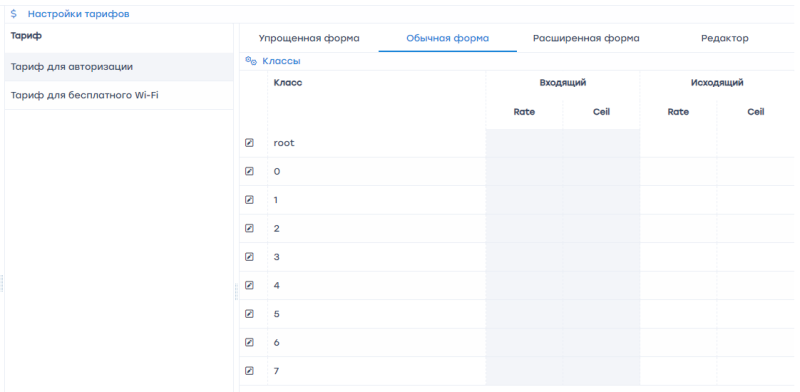Screen dimensions: 800x392
Task: Open the Расширенная форма tab
Action: (586, 38)
